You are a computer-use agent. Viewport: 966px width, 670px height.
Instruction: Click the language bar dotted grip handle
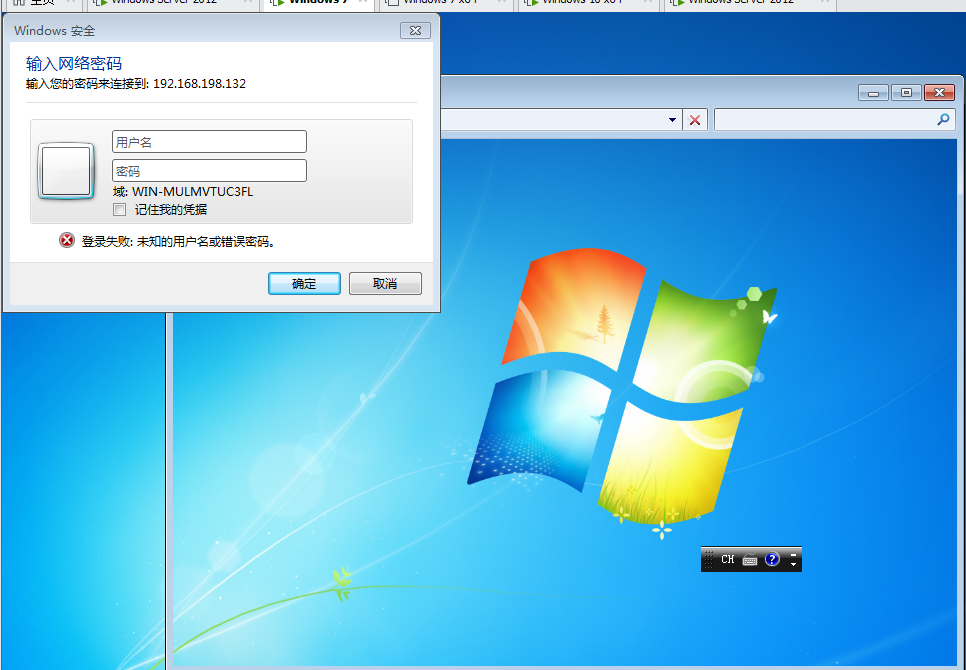point(708,559)
